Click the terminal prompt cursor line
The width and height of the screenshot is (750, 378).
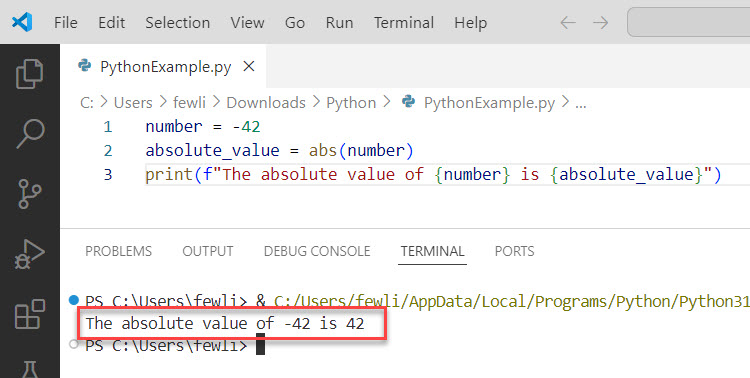tap(175, 345)
